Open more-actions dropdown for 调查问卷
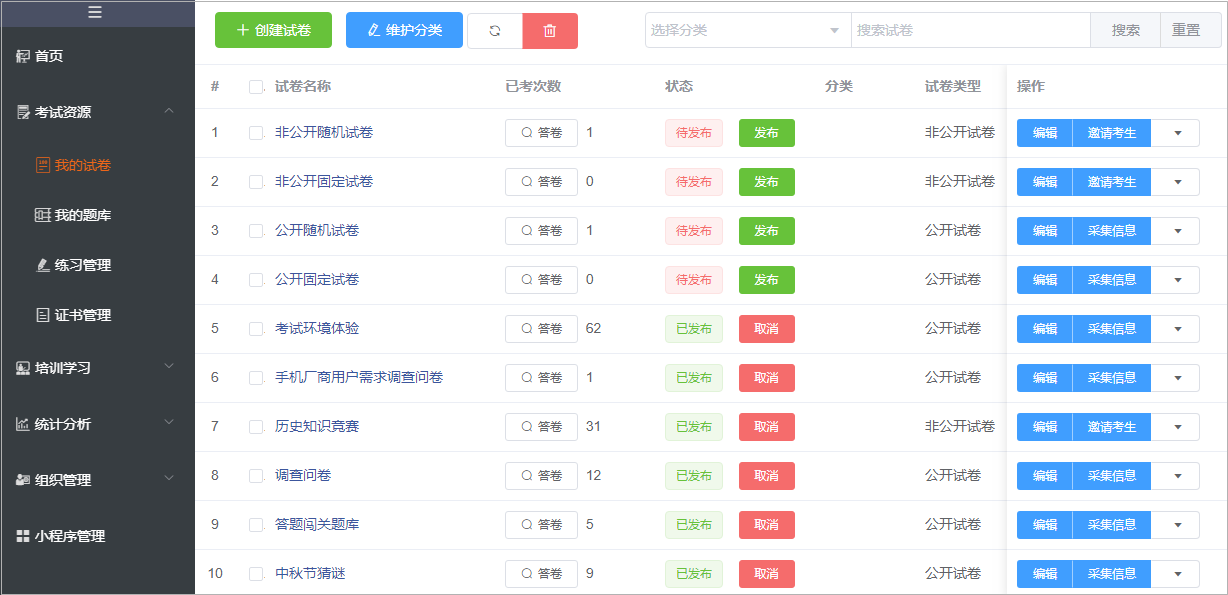This screenshot has width=1228, height=595. 1176,476
